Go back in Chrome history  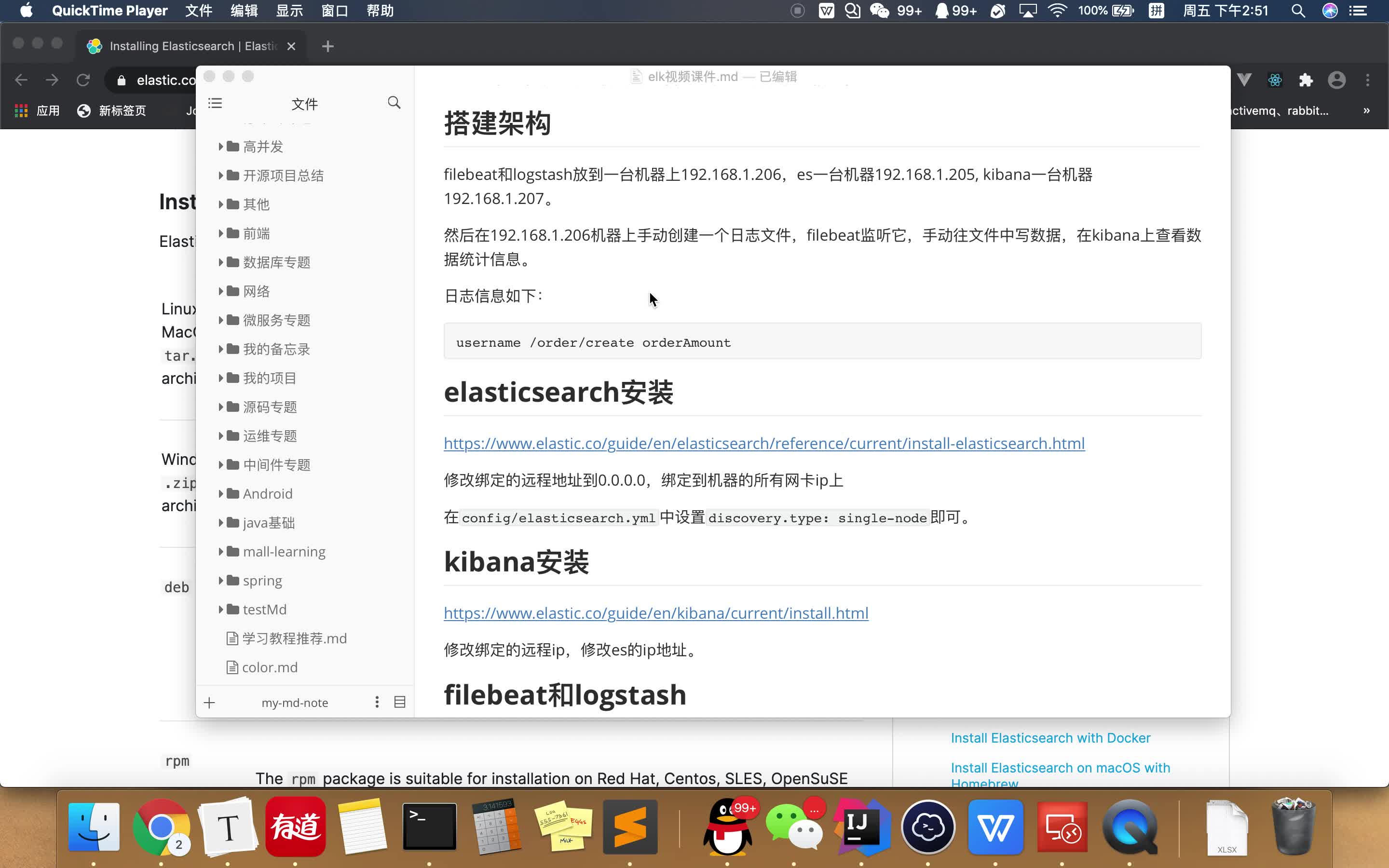tap(21, 80)
